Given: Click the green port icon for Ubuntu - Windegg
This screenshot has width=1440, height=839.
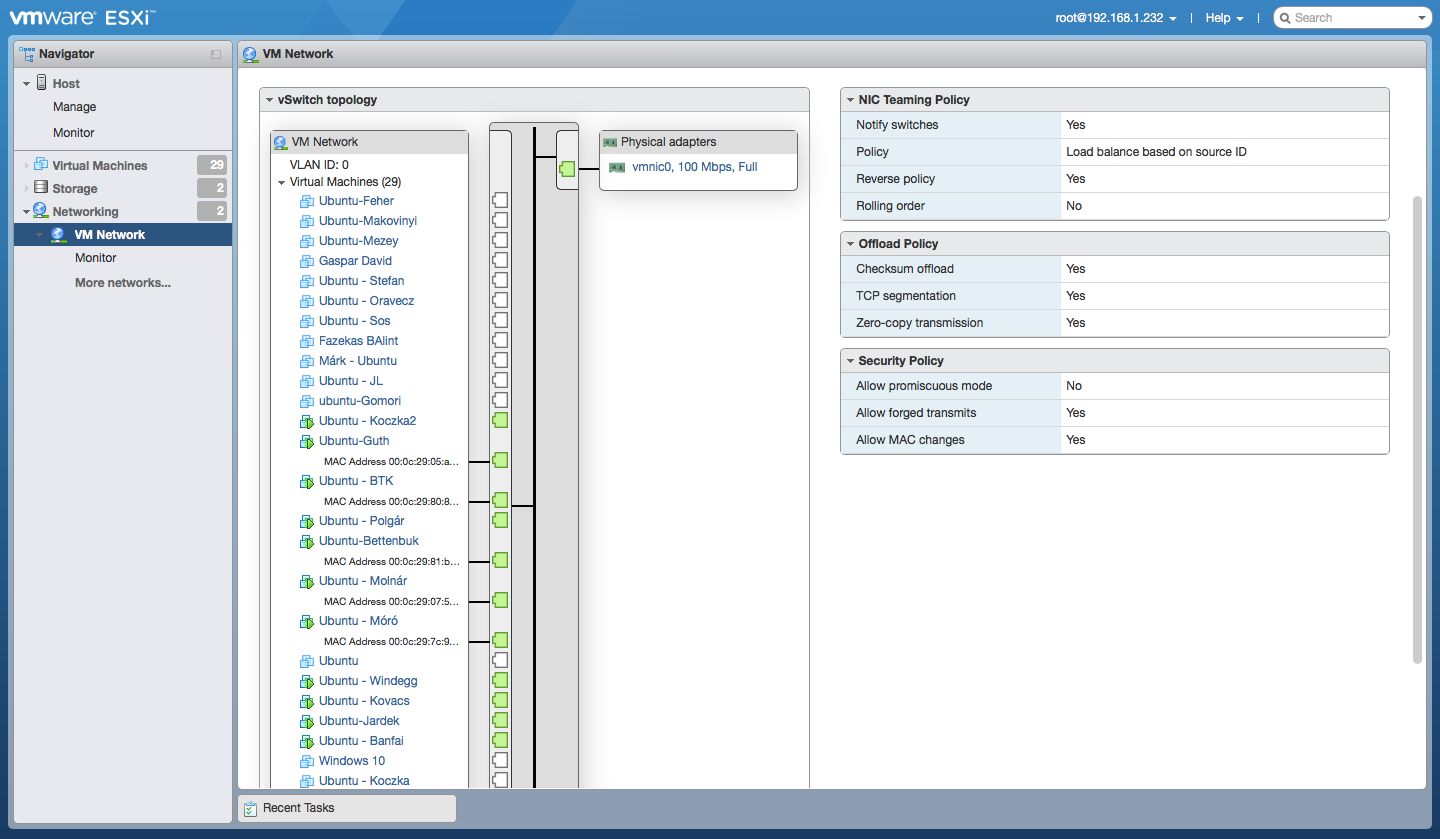Looking at the screenshot, I should click(500, 680).
